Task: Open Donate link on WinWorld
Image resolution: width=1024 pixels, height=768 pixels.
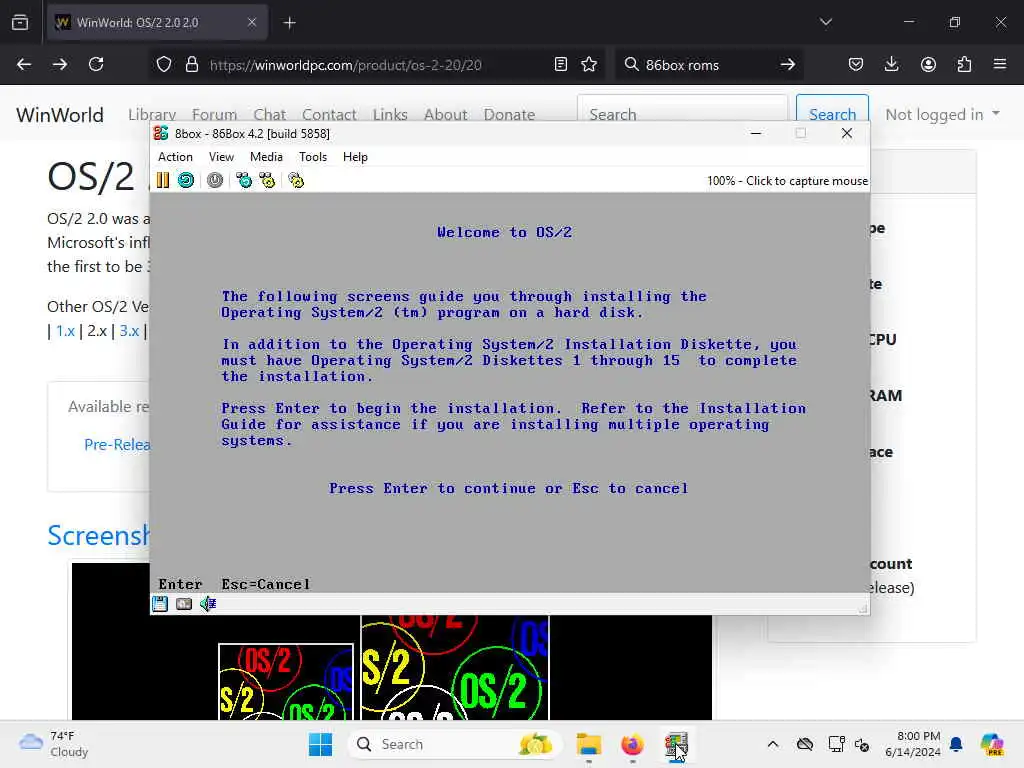Action: pyautogui.click(x=509, y=114)
